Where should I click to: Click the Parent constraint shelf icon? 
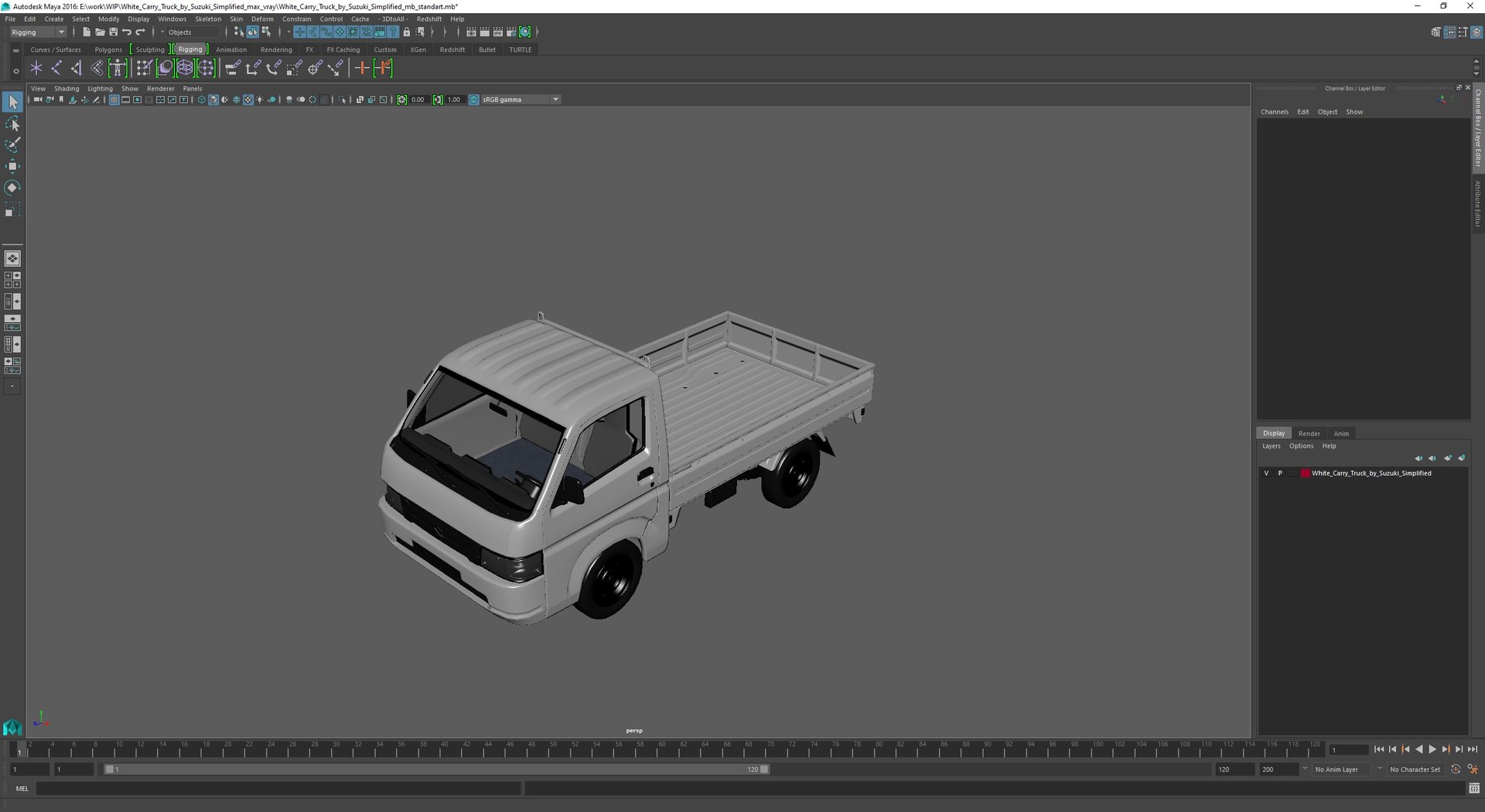pos(232,68)
